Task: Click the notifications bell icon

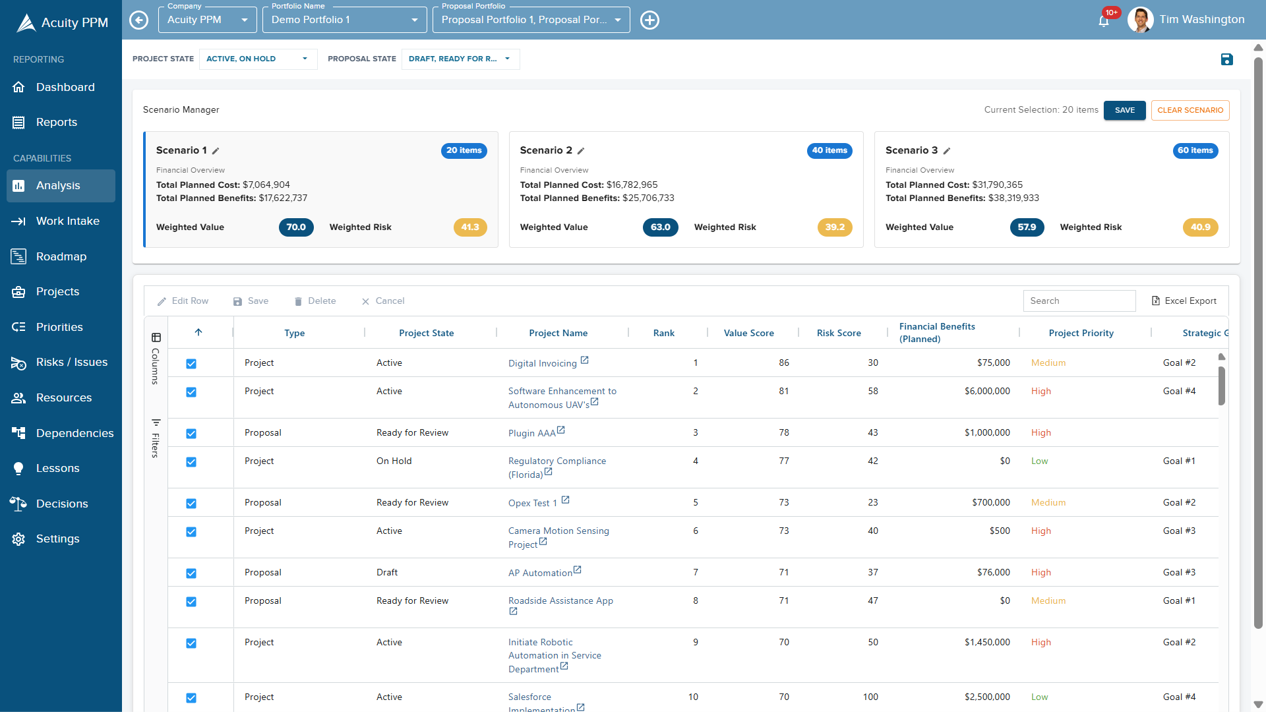Action: 1103,21
